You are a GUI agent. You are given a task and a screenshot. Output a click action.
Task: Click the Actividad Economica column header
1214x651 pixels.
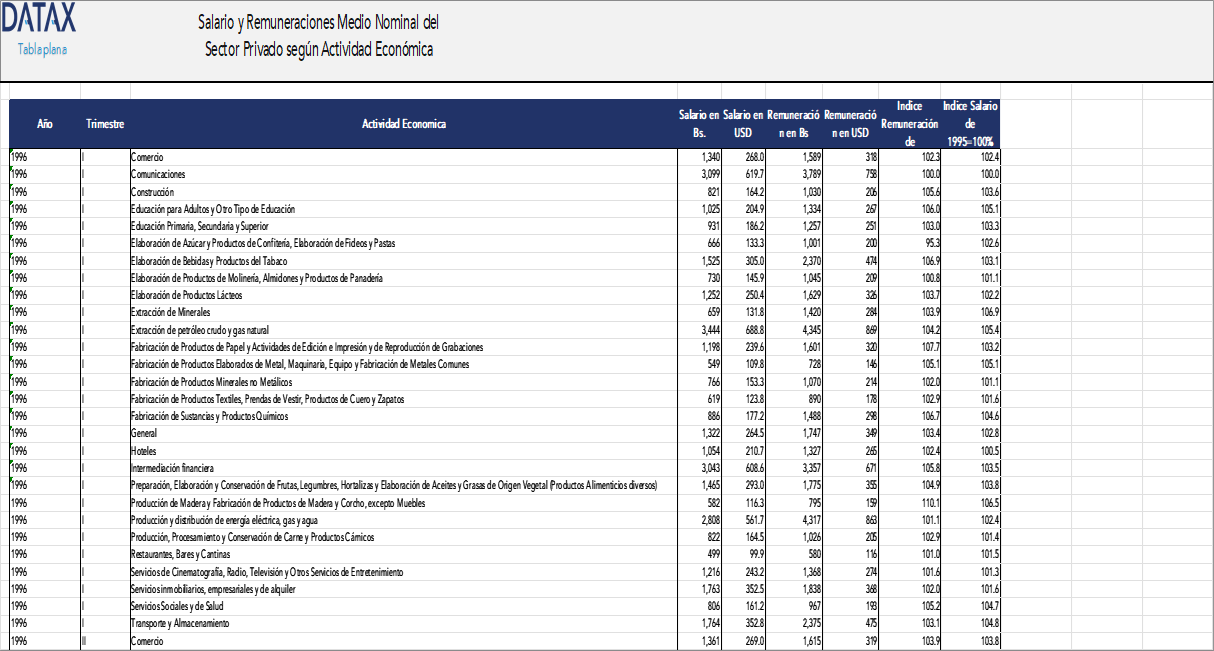(x=403, y=123)
